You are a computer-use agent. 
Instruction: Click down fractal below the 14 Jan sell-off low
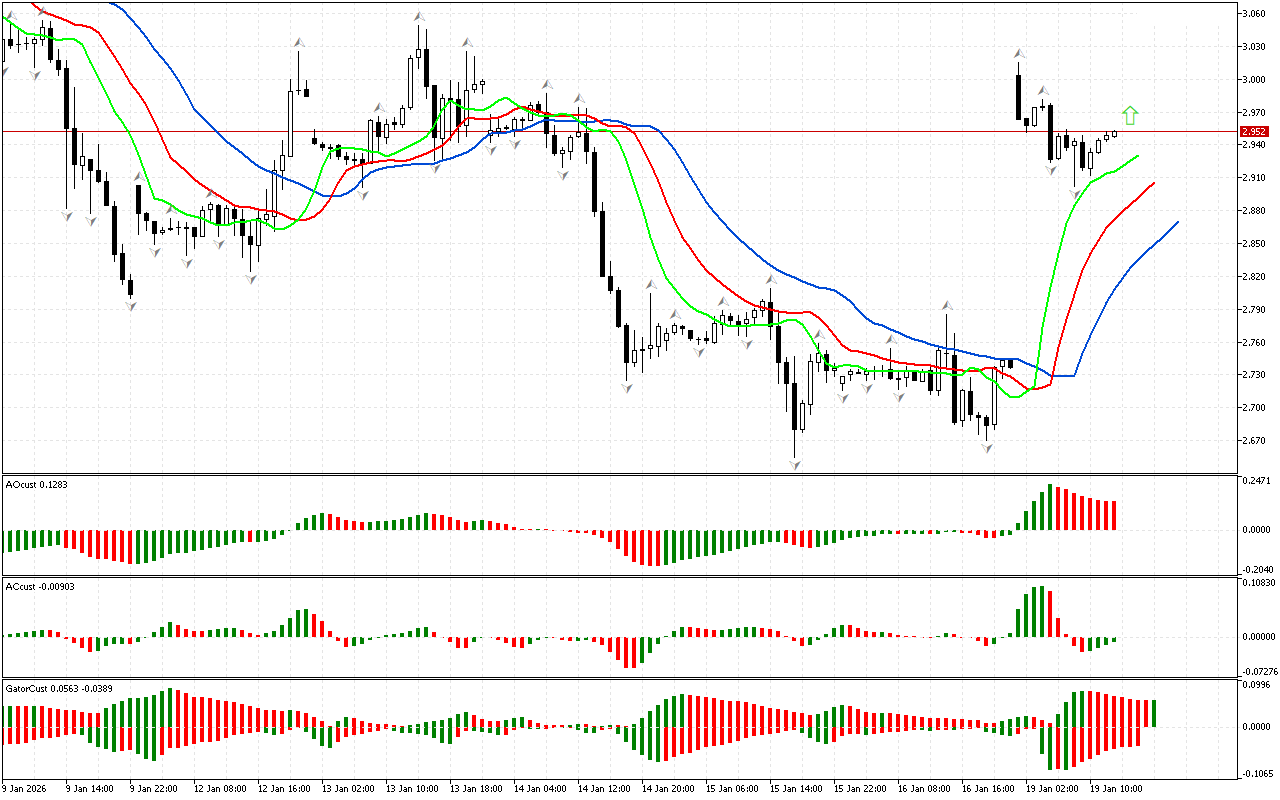[627, 387]
